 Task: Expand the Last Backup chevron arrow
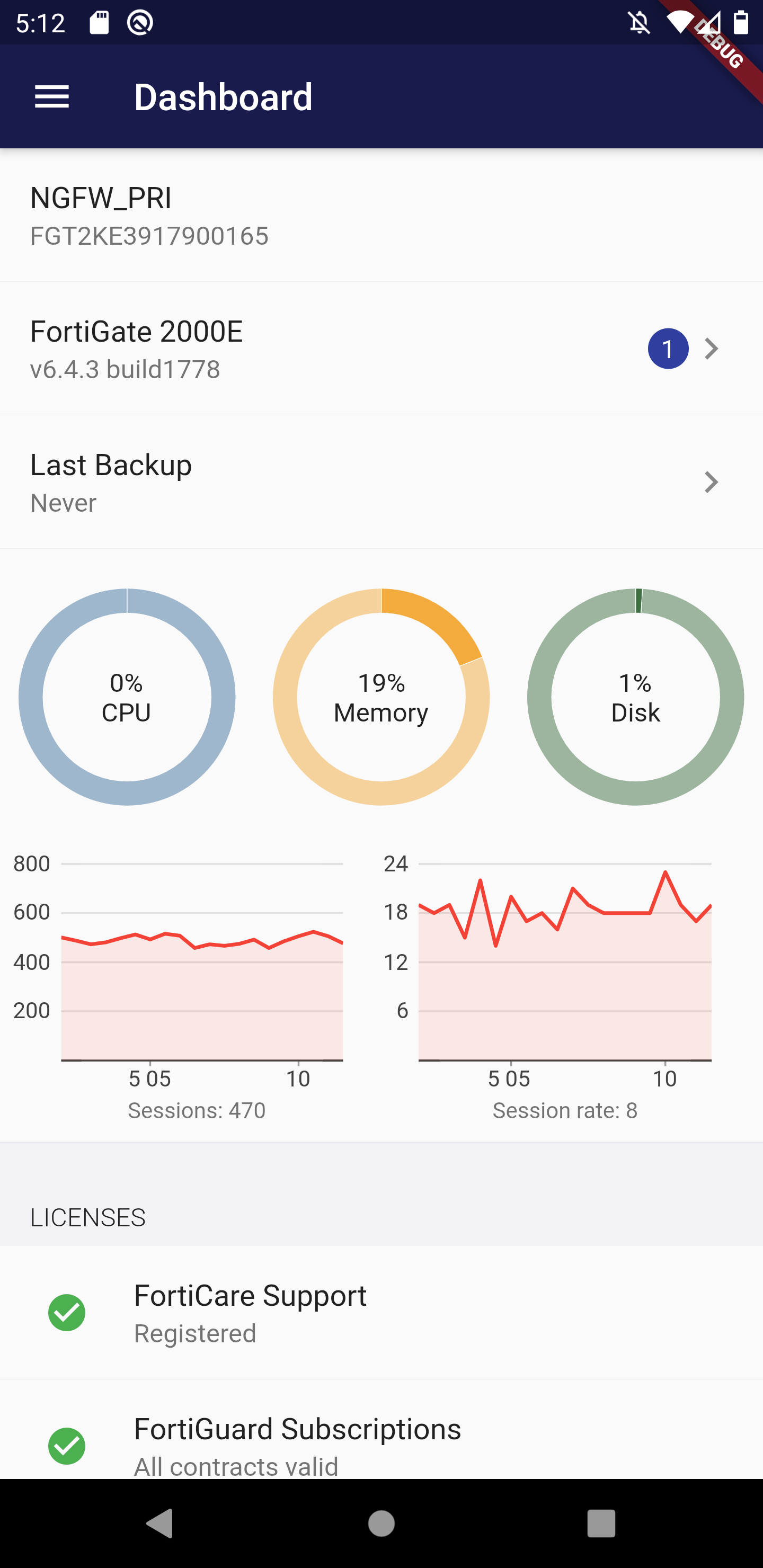coord(711,482)
